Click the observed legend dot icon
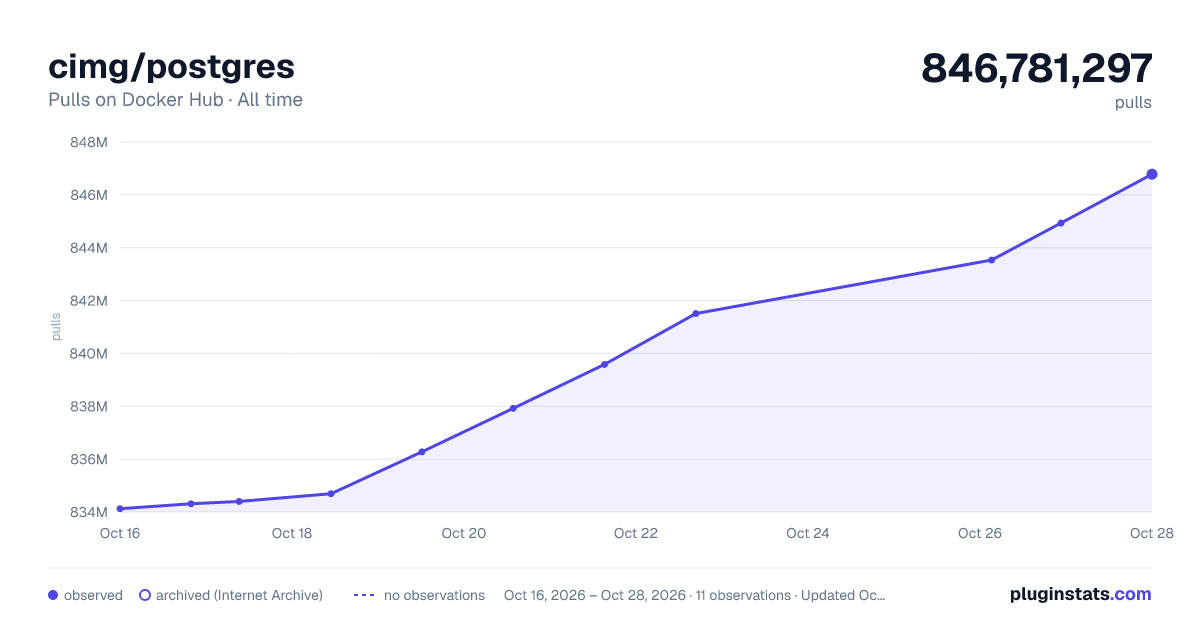 click(x=53, y=595)
